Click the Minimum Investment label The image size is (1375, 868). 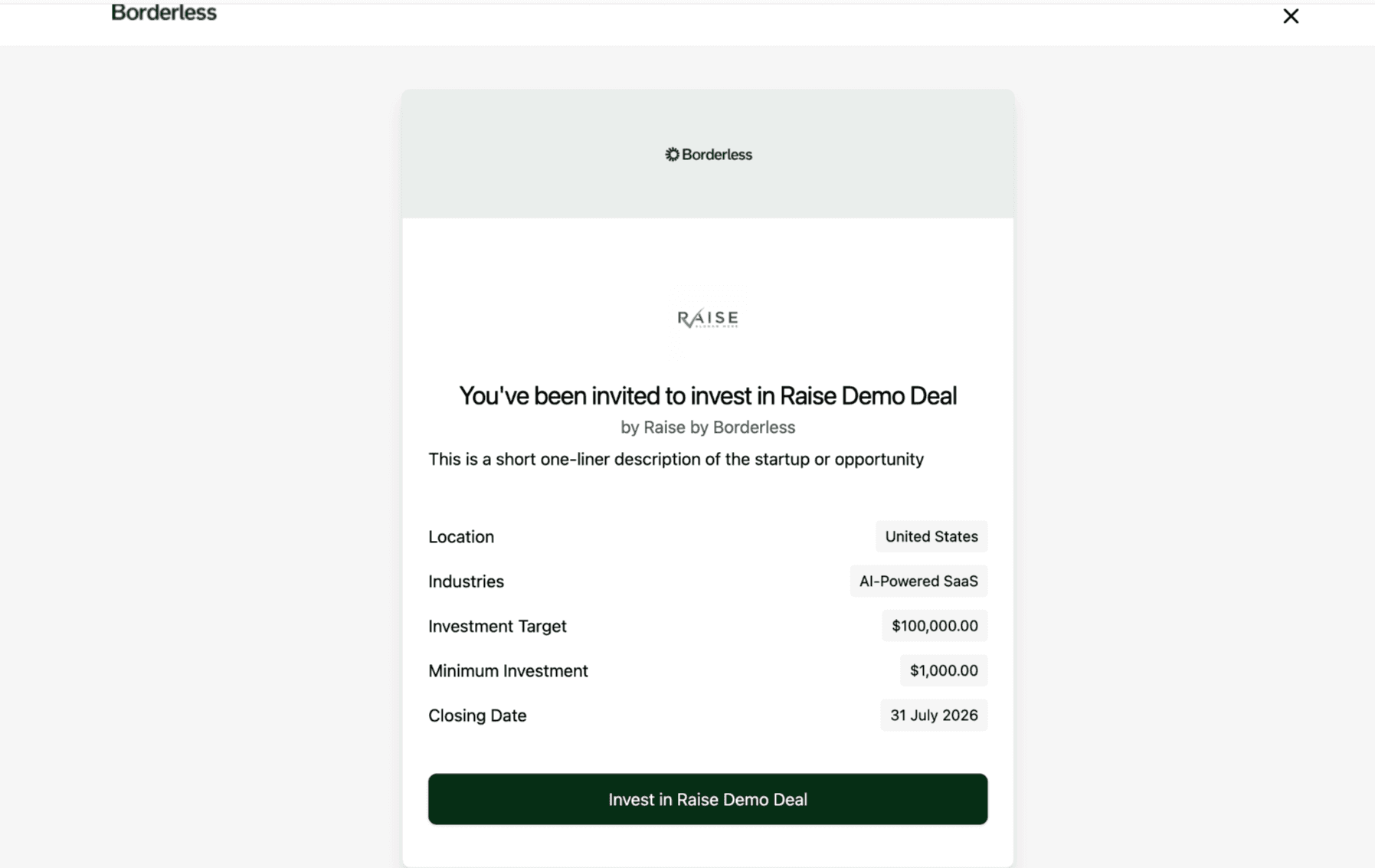(508, 670)
